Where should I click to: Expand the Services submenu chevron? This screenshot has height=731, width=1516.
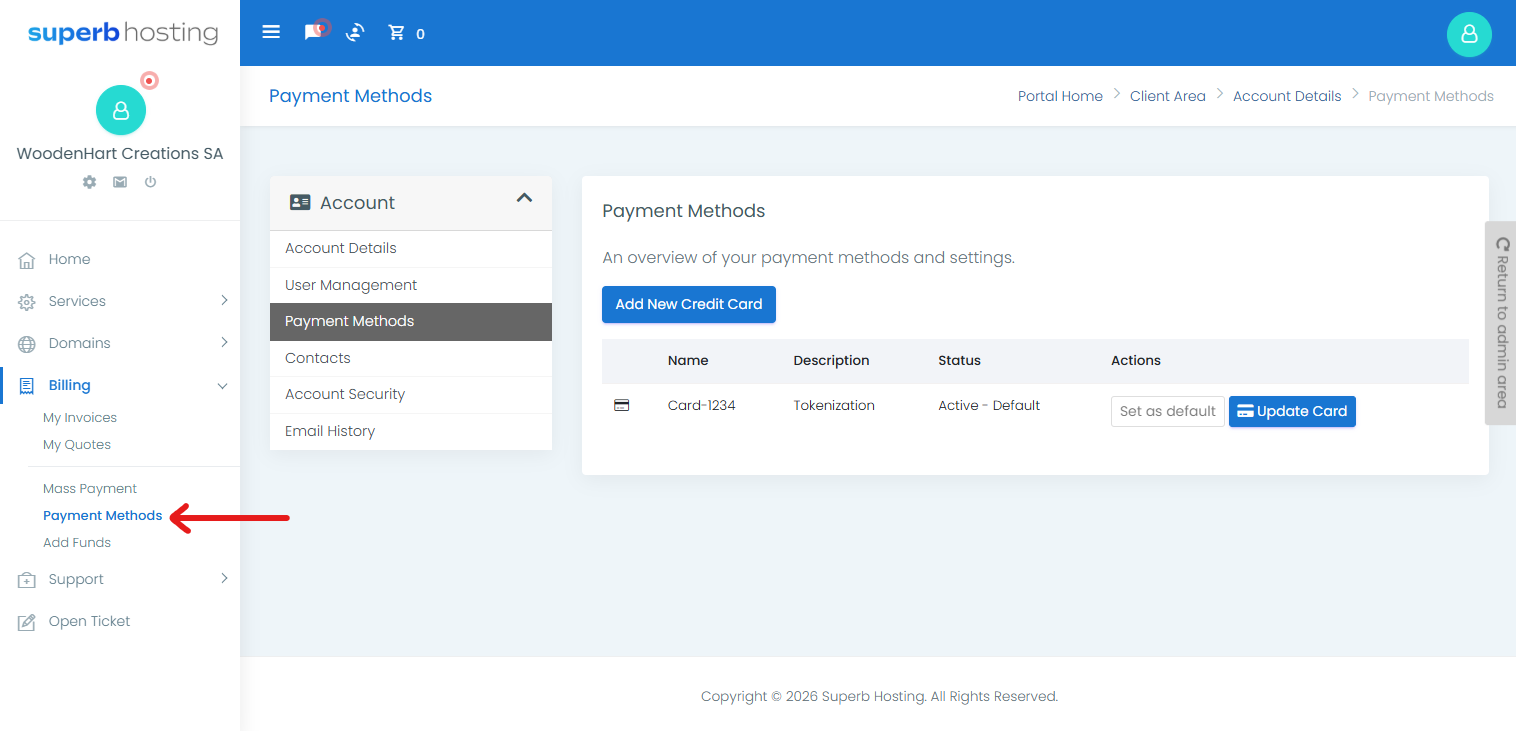coord(224,300)
